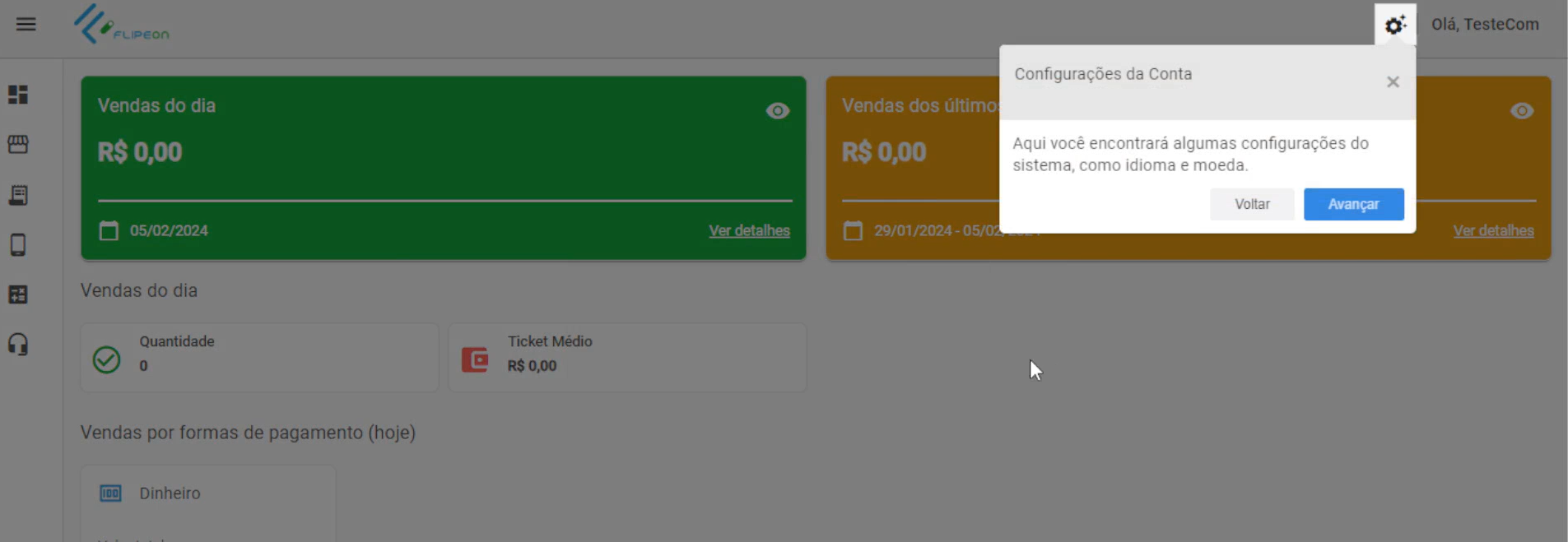Open the headset support sidebar icon
The image size is (1568, 542).
click(x=18, y=345)
